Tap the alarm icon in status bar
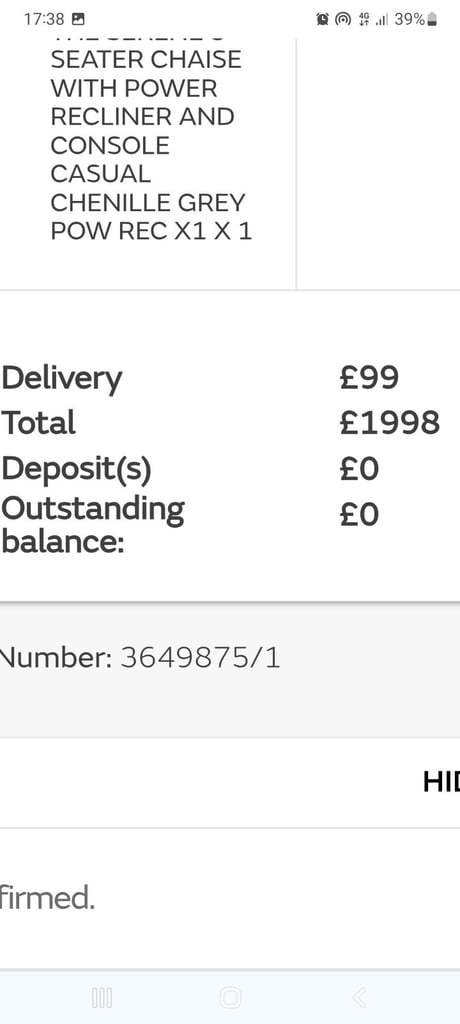 [323, 20]
